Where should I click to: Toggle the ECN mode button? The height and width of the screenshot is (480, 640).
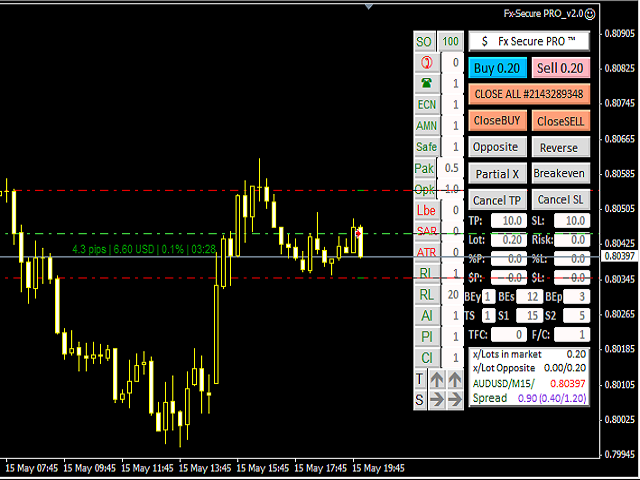[x=427, y=105]
